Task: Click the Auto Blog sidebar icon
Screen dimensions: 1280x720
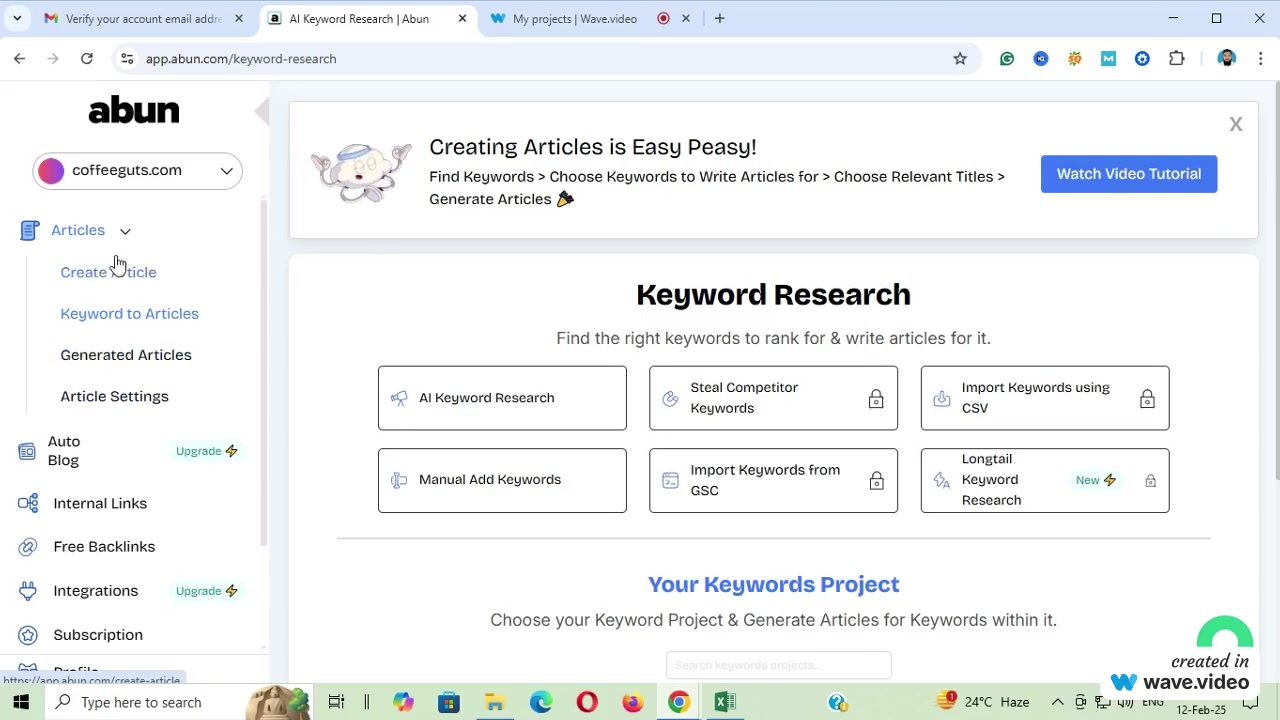Action: 27,452
